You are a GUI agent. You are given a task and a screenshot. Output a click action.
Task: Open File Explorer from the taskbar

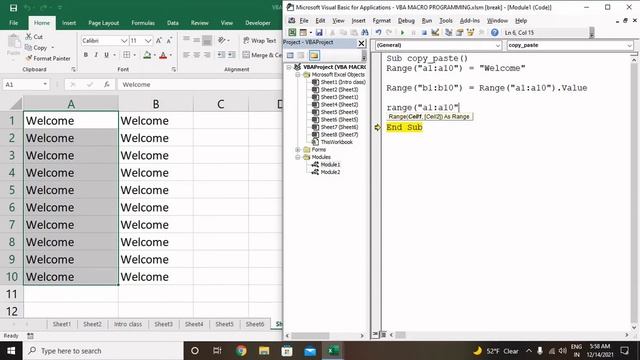264,351
